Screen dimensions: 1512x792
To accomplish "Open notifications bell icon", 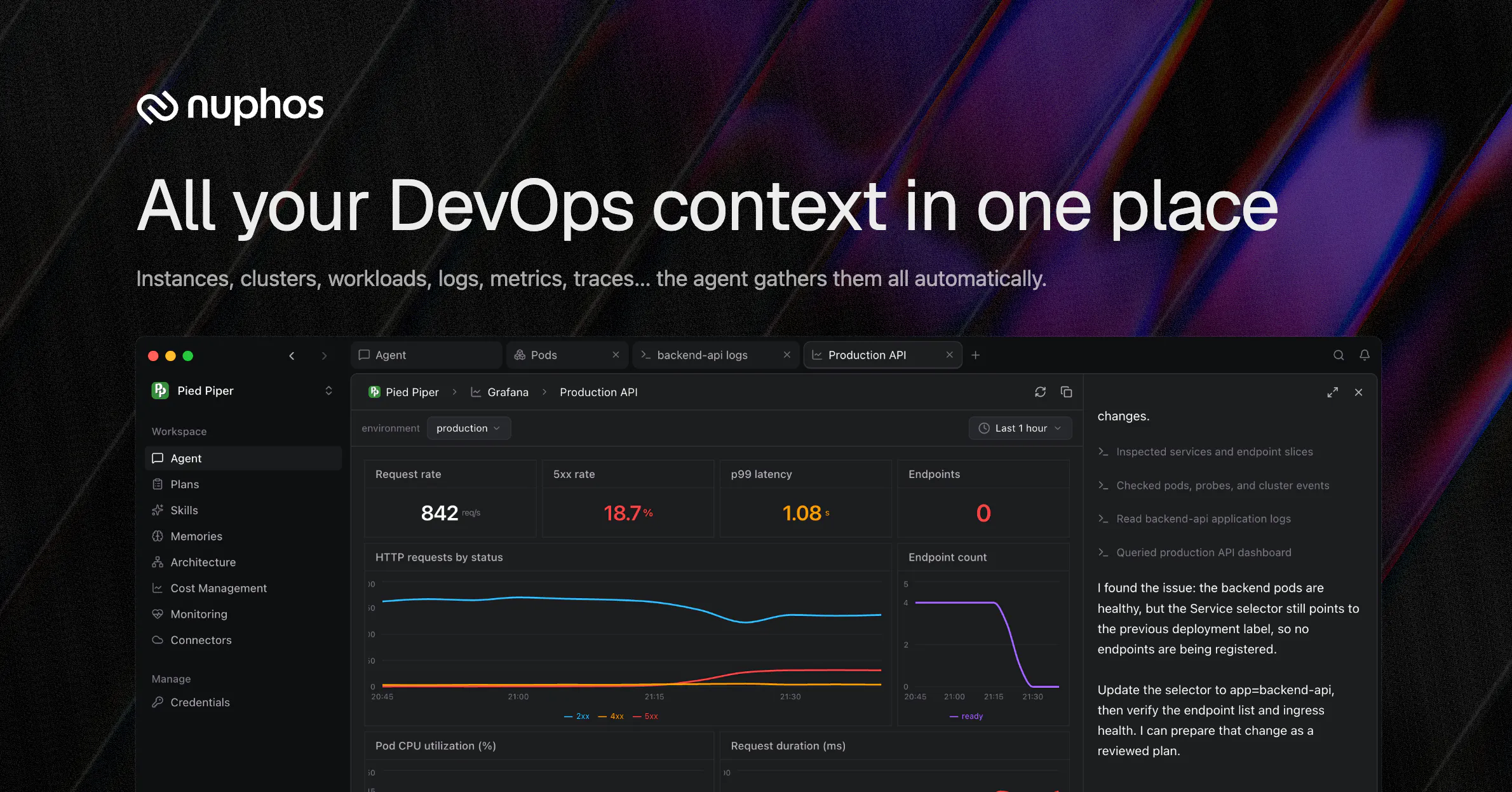I will point(1364,355).
